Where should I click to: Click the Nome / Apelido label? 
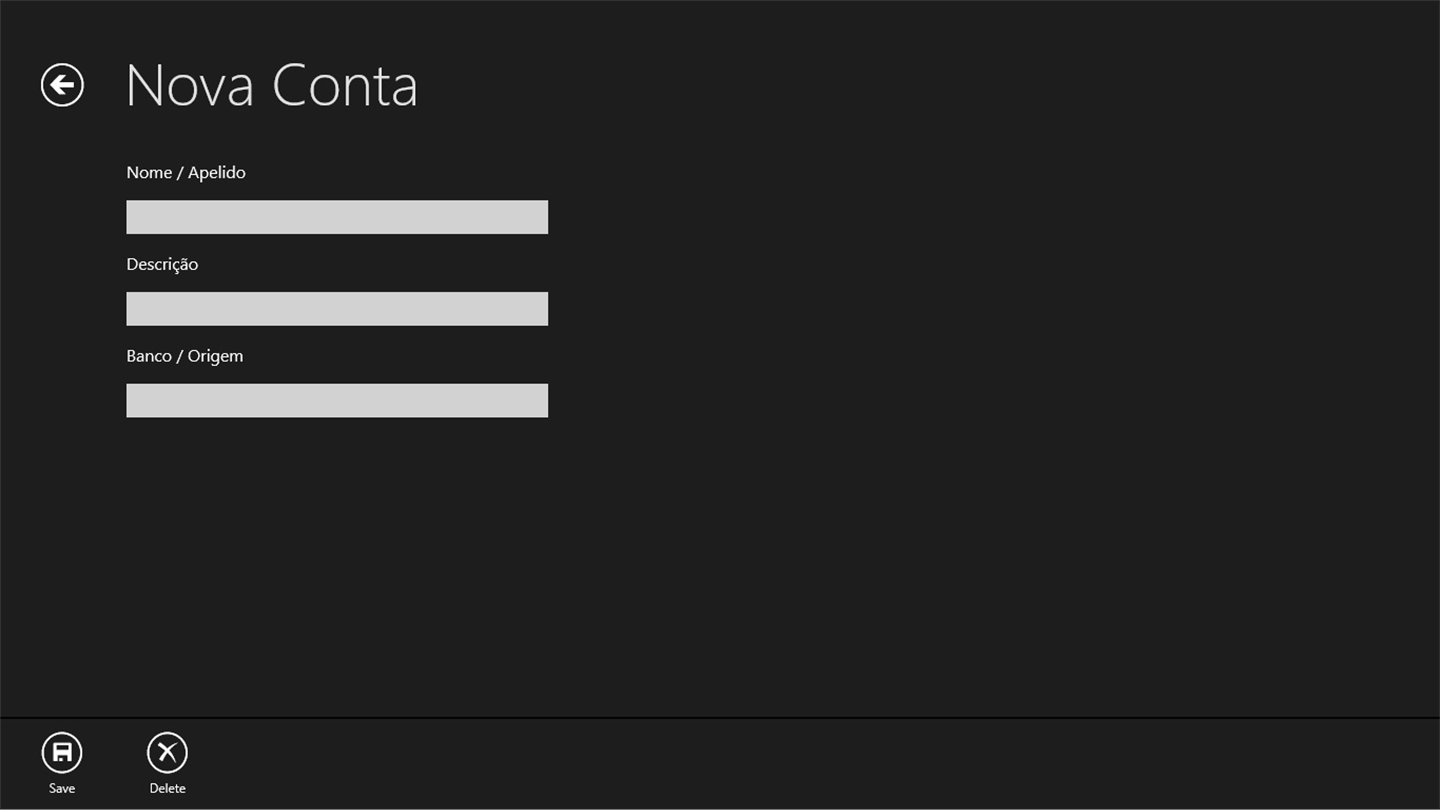[186, 172]
